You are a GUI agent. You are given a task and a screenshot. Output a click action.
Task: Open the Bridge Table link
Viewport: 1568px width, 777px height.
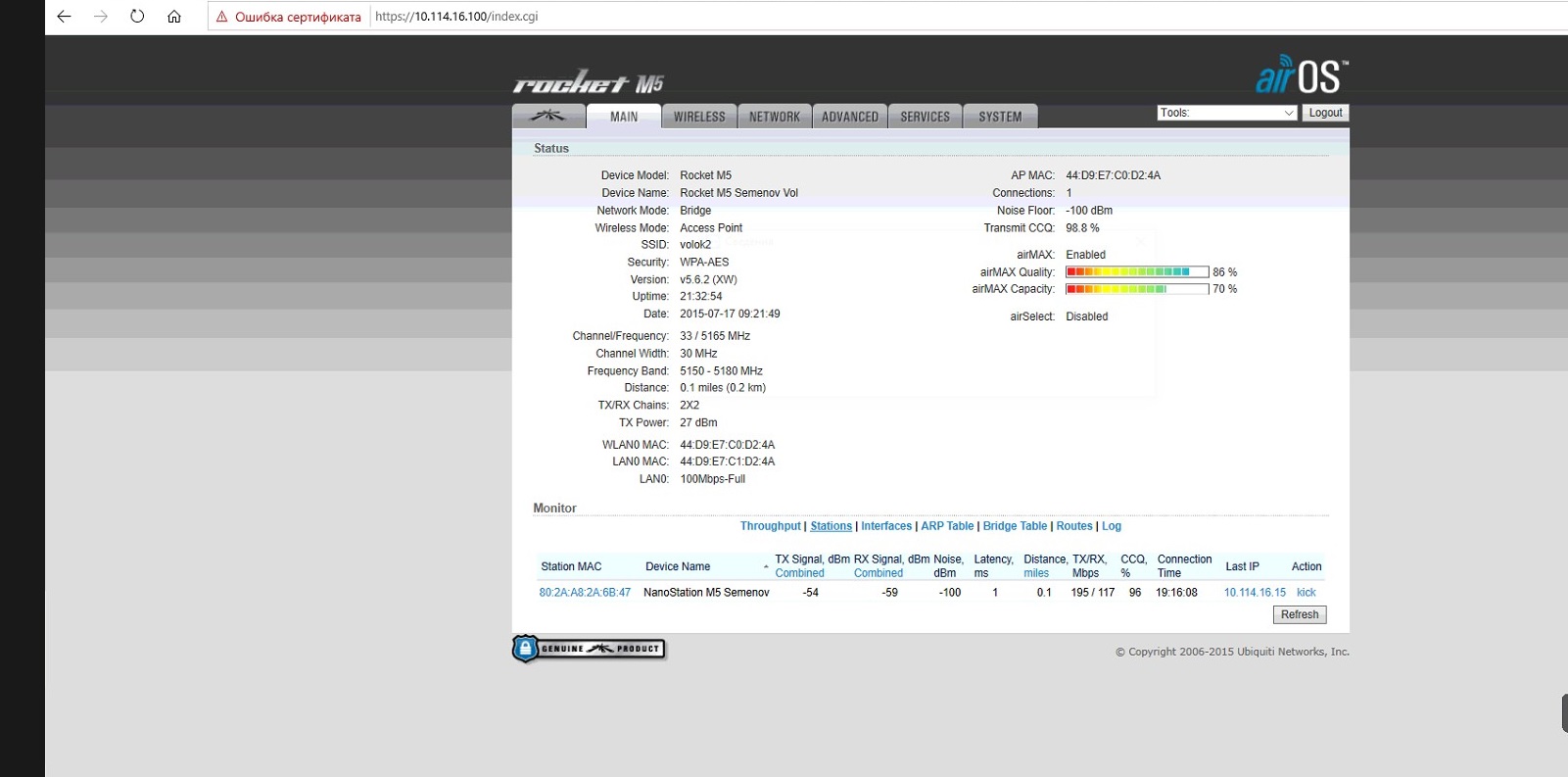[1015, 526]
